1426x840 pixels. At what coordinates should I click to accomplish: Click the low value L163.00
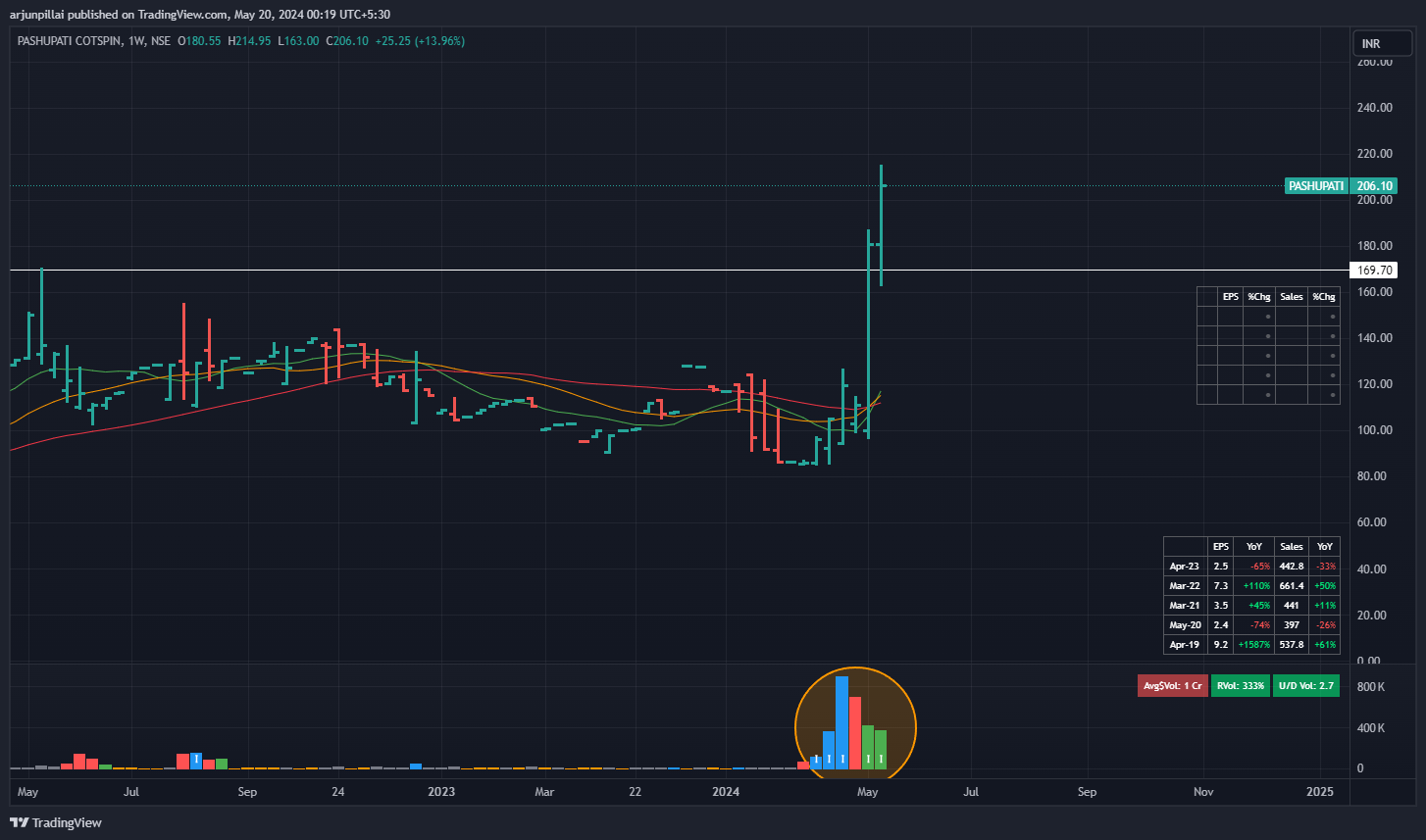tap(298, 41)
